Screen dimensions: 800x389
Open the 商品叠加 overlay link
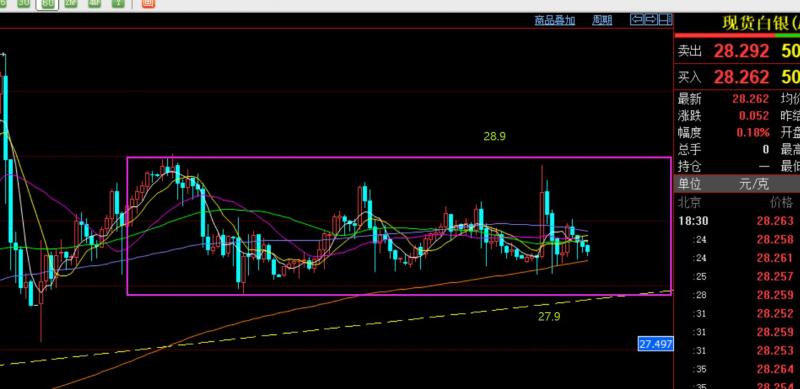[555, 20]
